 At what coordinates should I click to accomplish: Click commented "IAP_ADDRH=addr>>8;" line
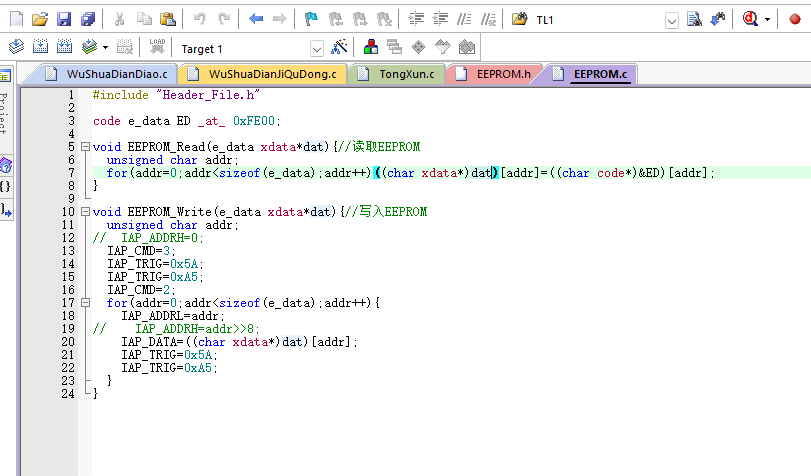coord(197,329)
